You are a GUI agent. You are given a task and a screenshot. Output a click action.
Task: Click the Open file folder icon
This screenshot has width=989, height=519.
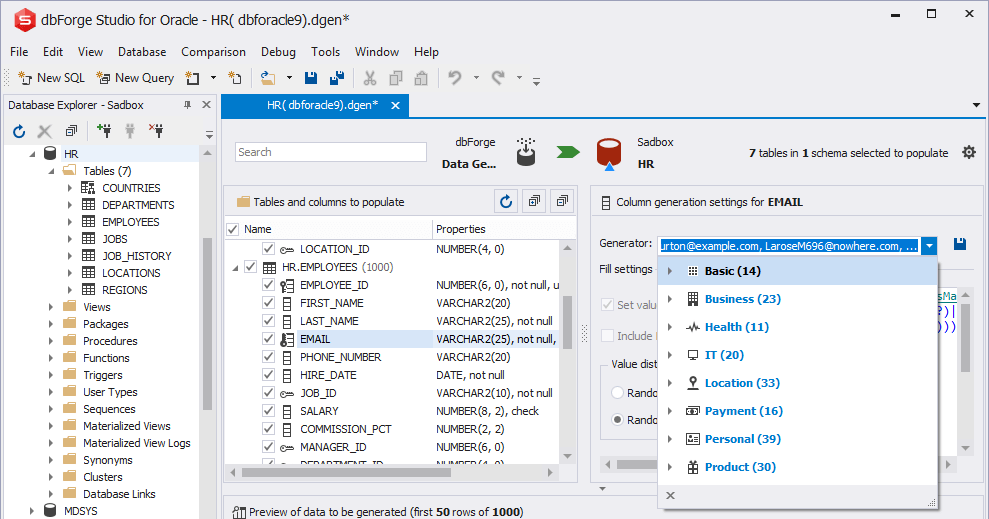tap(268, 78)
